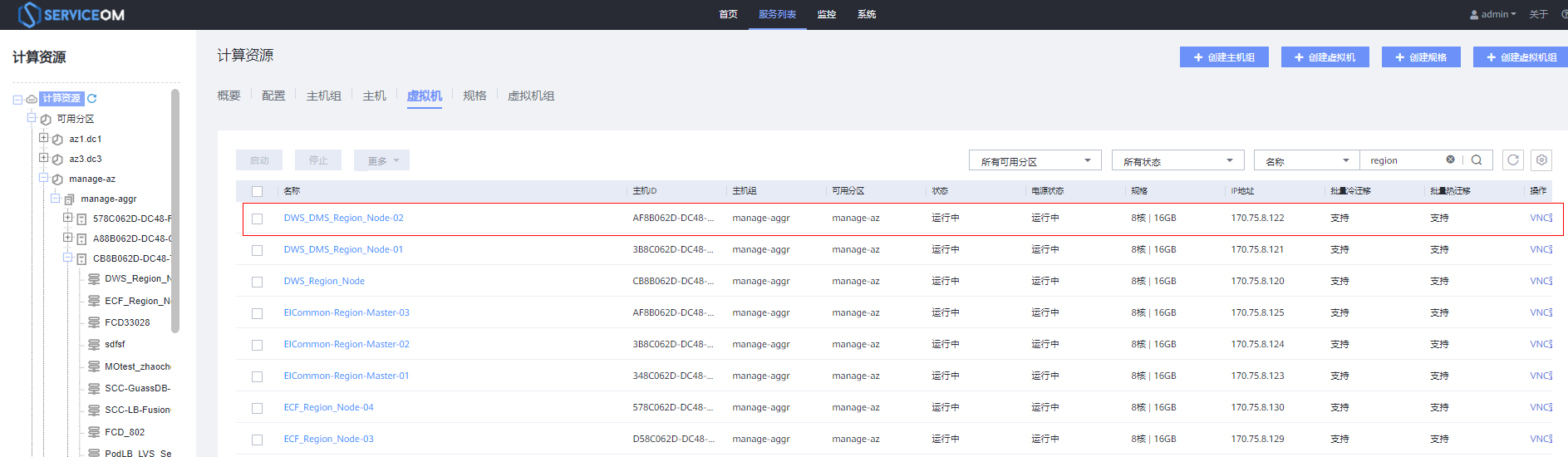Collapse the manage-az tree node
1568x457 pixels.
[x=43, y=178]
